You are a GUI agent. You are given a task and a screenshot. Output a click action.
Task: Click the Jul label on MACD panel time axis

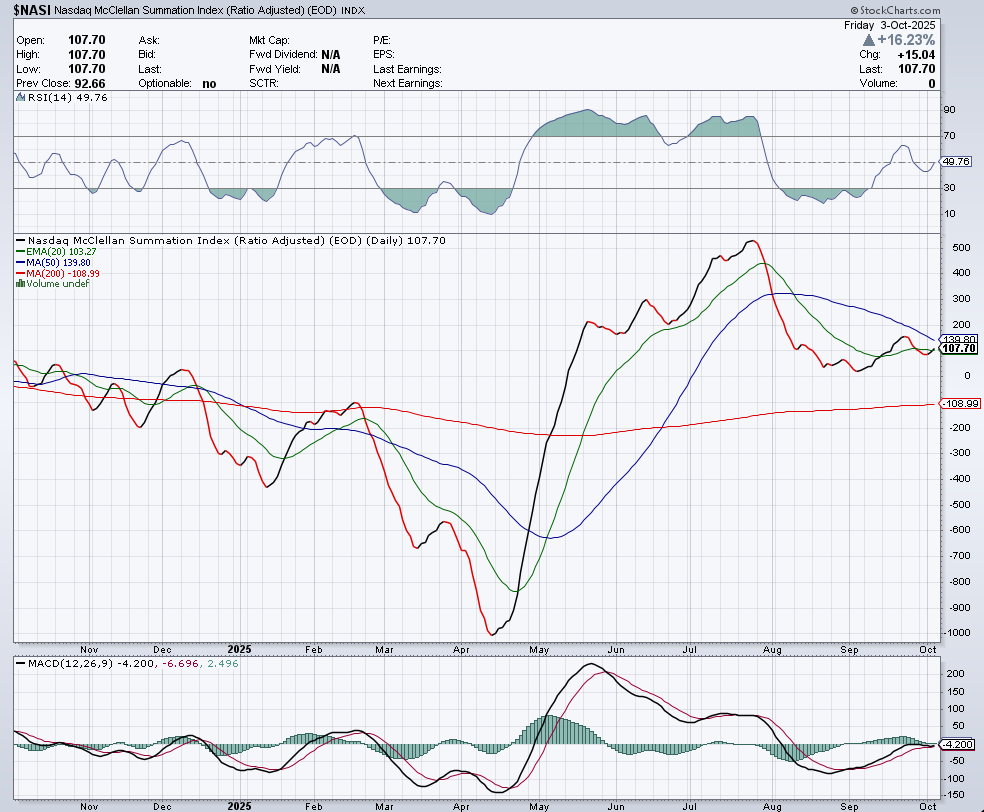pyautogui.click(x=690, y=806)
